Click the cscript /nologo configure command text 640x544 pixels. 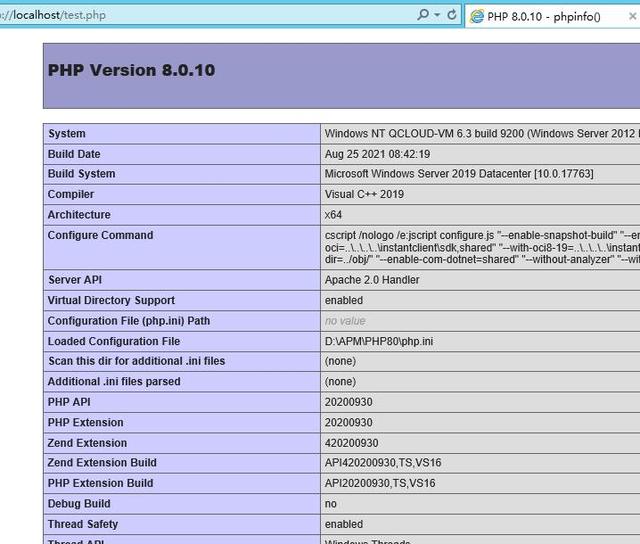[482, 247]
